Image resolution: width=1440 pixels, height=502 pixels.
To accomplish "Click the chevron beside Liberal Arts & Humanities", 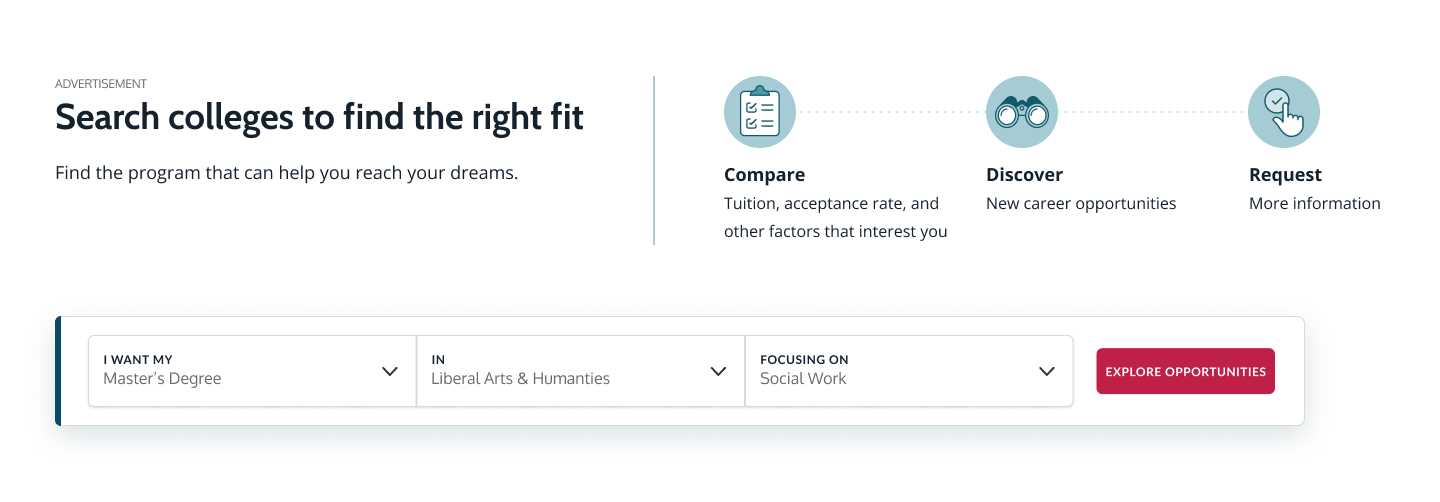I will [718, 371].
